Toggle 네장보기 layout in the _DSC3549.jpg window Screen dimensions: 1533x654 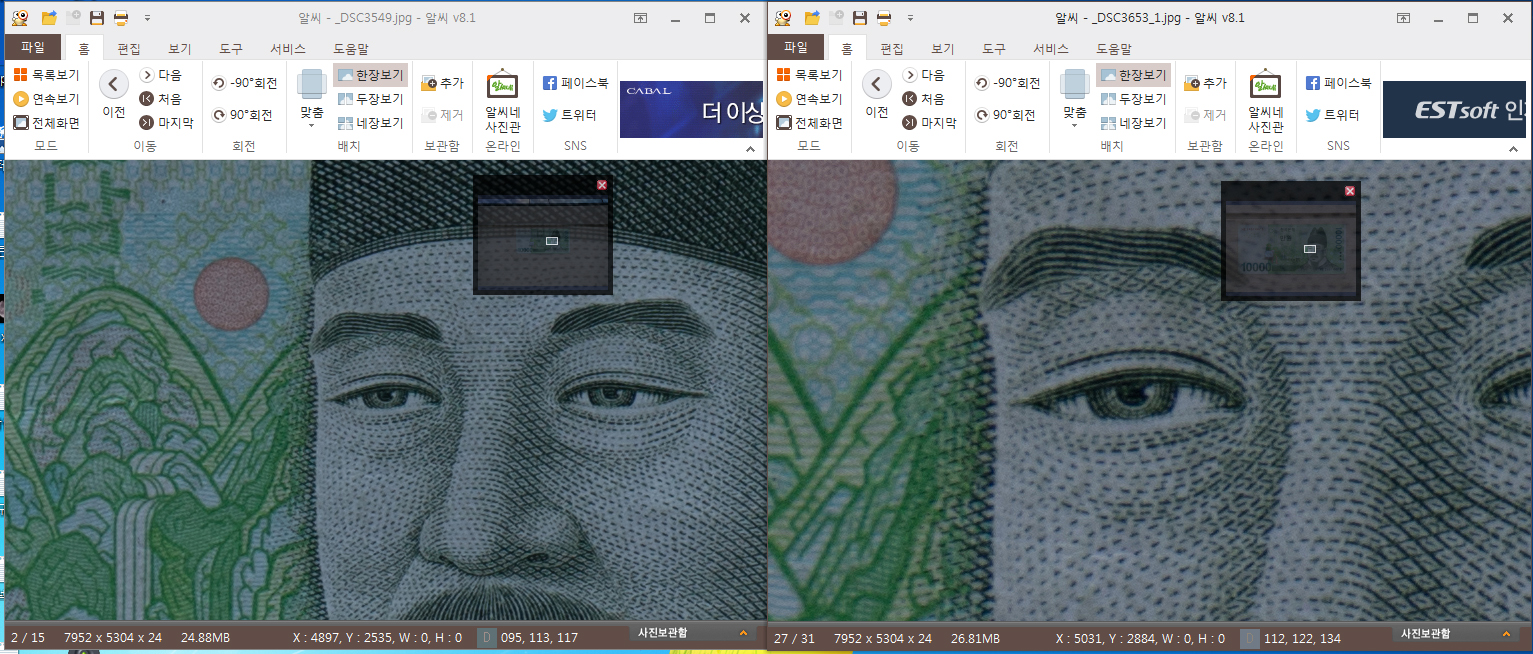click(370, 123)
